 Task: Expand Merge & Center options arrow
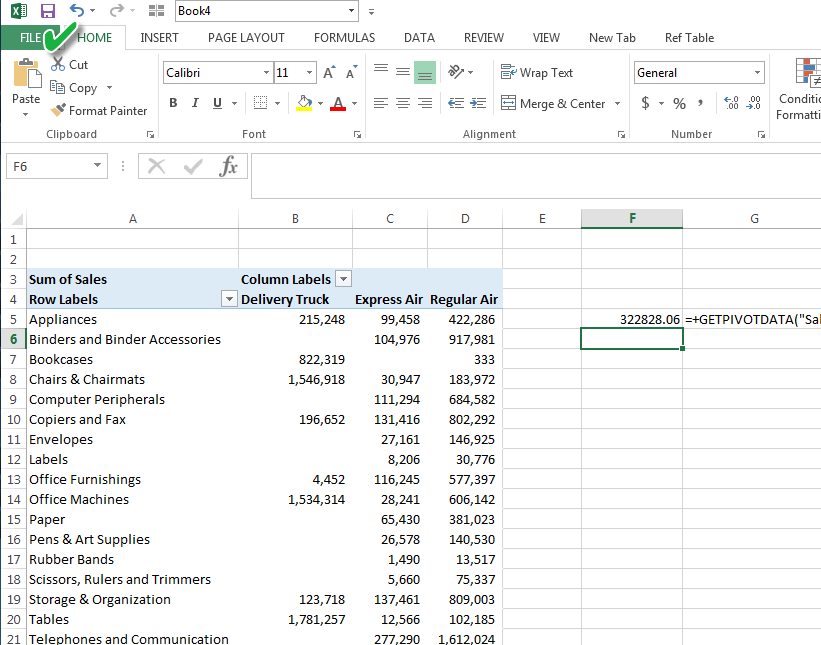click(x=617, y=103)
